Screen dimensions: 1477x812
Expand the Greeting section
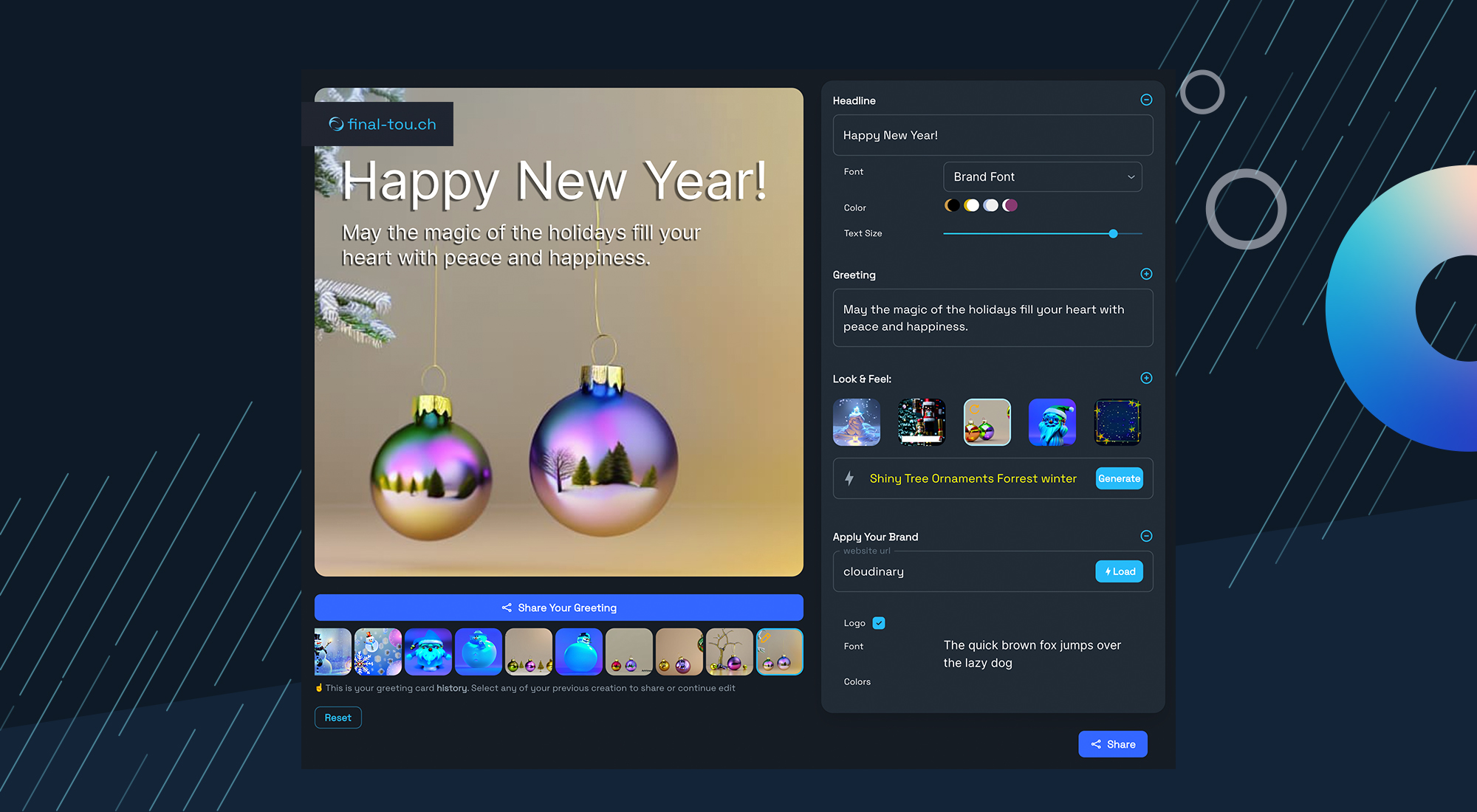(x=1146, y=274)
